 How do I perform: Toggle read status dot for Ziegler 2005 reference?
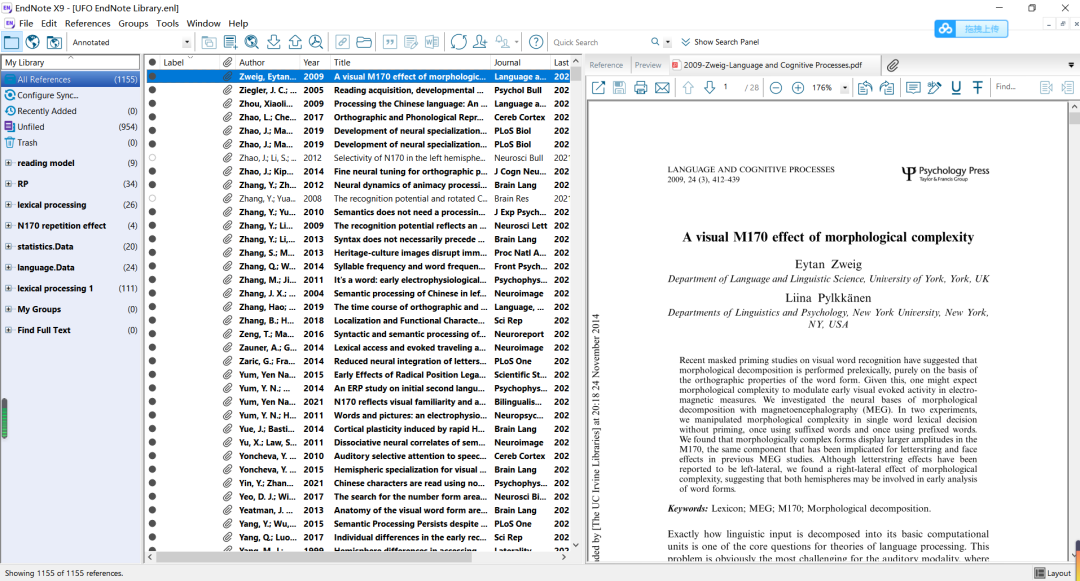(153, 90)
